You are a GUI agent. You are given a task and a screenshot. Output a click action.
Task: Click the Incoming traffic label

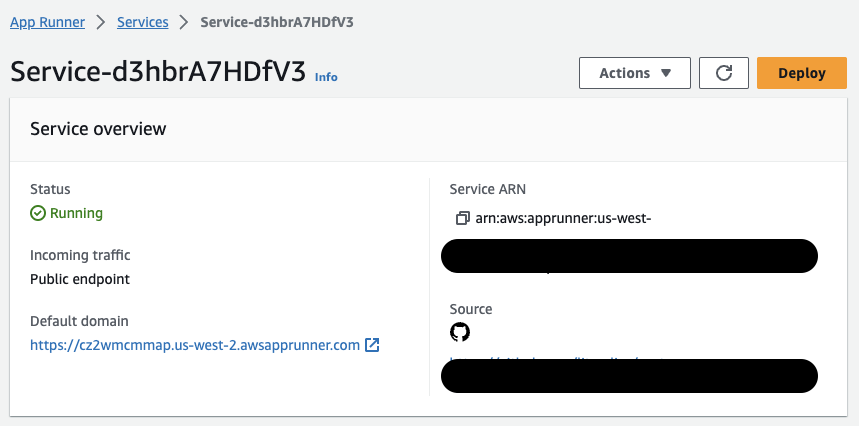click(81, 255)
